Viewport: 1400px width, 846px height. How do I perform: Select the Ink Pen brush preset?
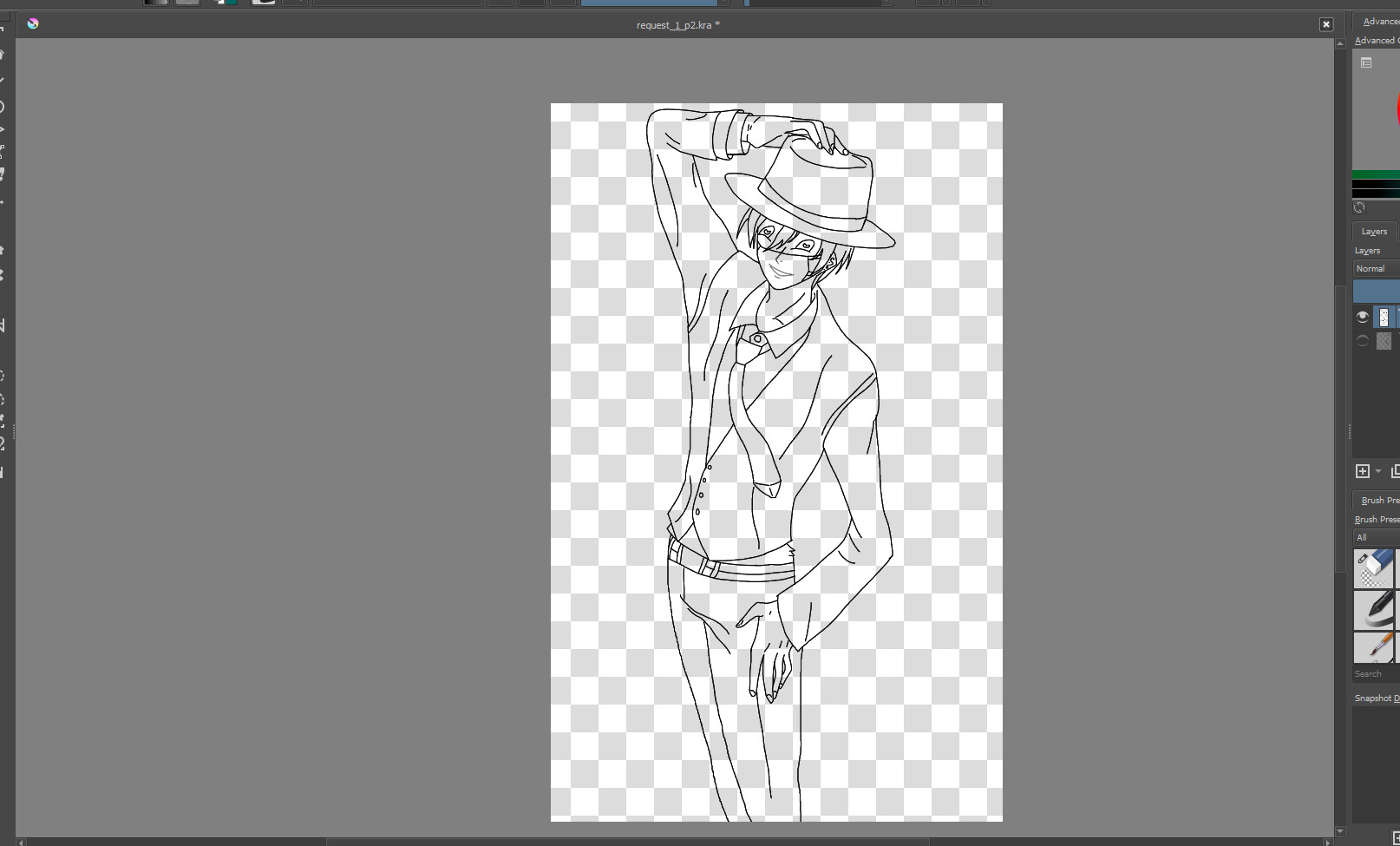1374,607
